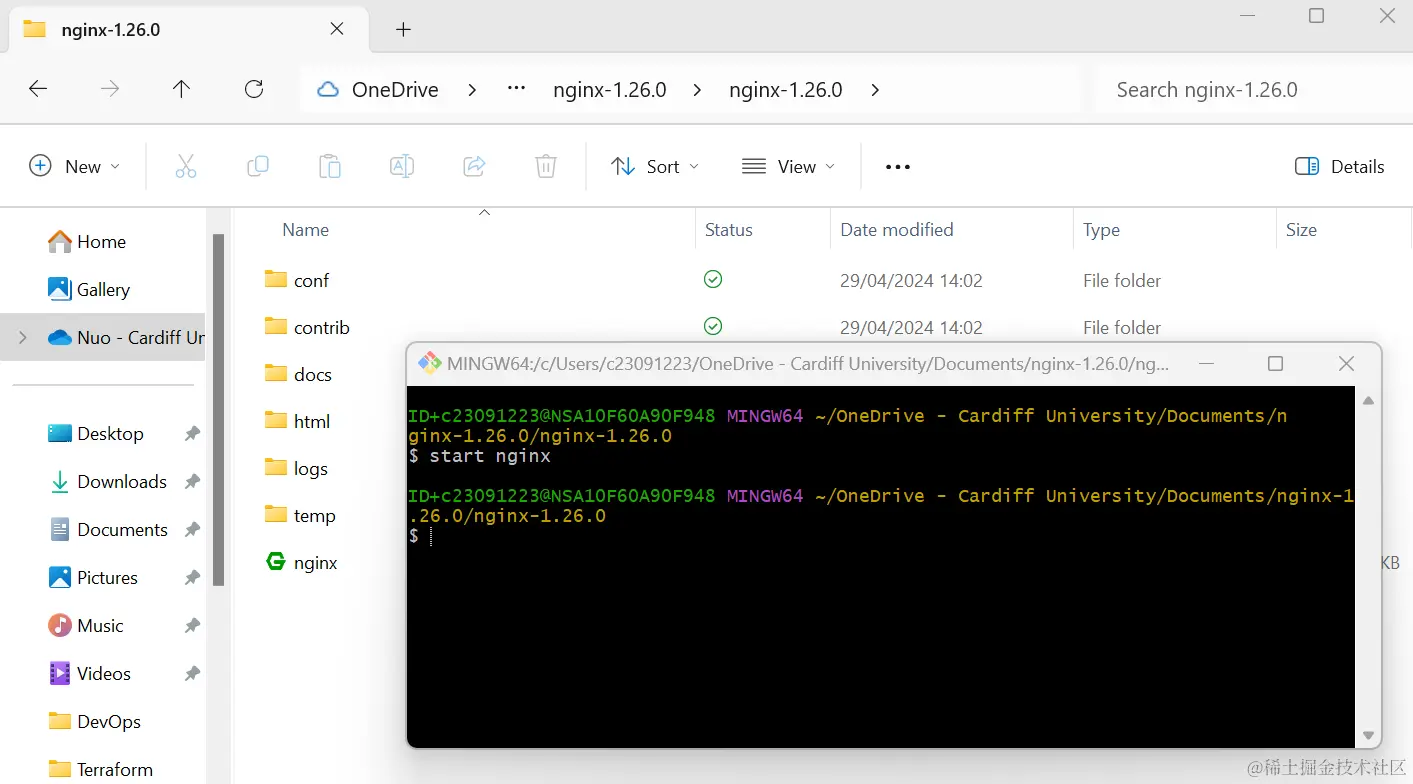The height and width of the screenshot is (784, 1413).
Task: Sort files by the Size column
Action: tap(1301, 230)
